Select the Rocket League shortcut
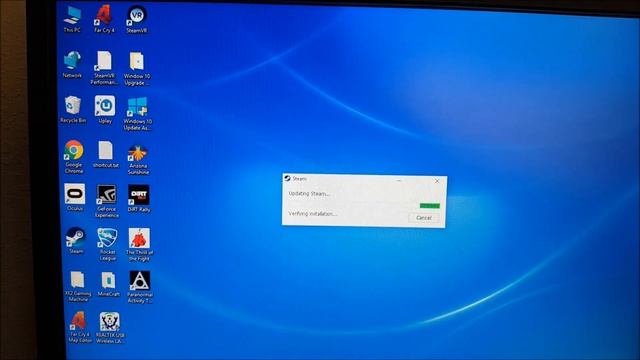 [107, 244]
